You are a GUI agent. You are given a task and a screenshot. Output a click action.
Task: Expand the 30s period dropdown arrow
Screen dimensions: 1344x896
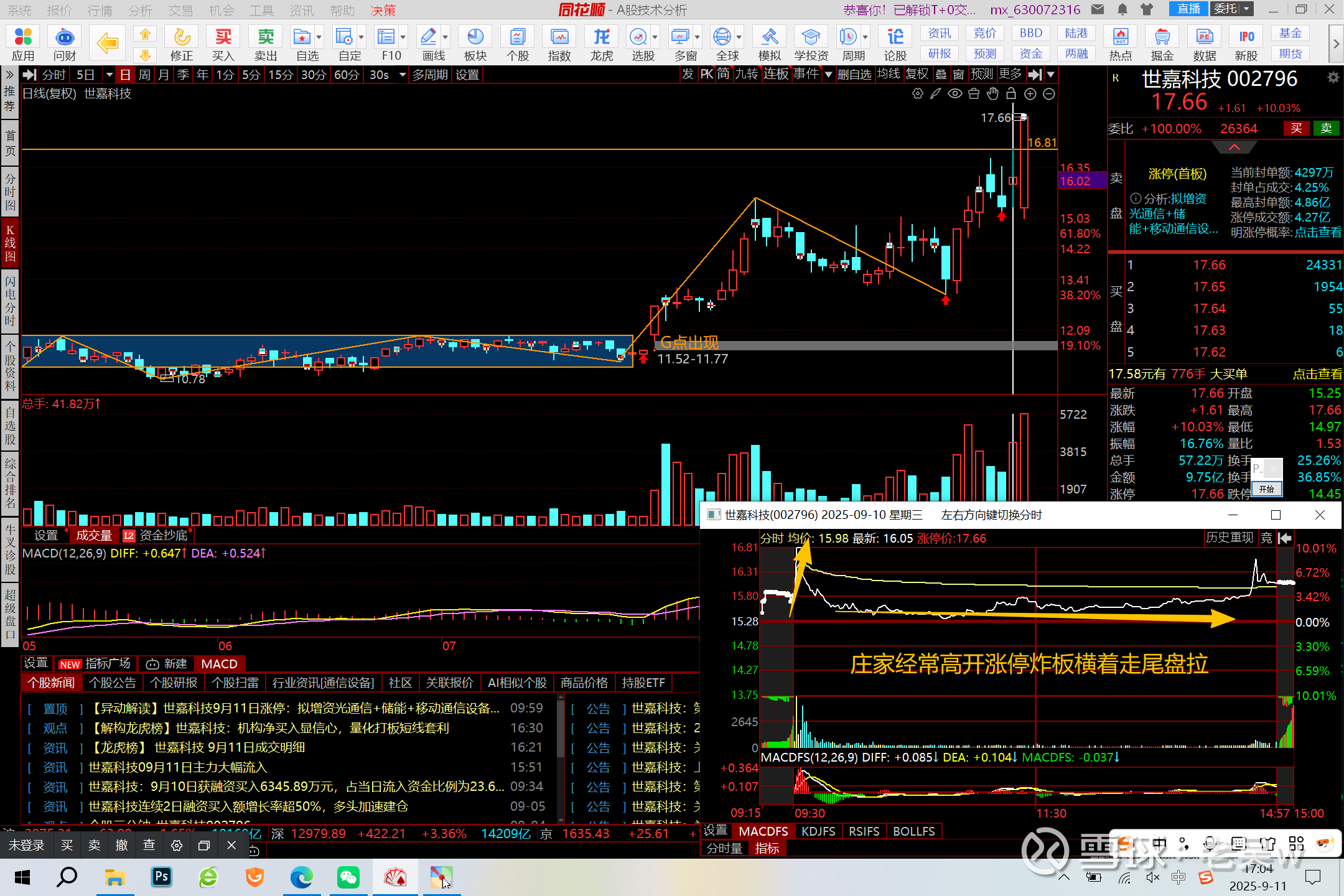[x=403, y=75]
